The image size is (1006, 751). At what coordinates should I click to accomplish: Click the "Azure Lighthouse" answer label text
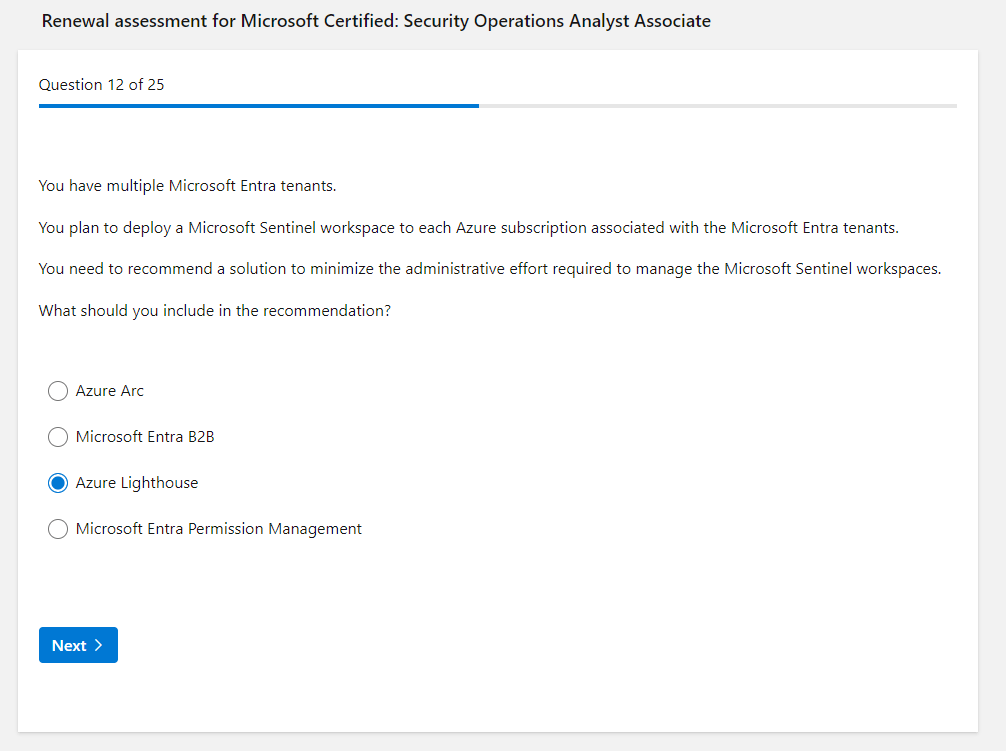coord(137,483)
